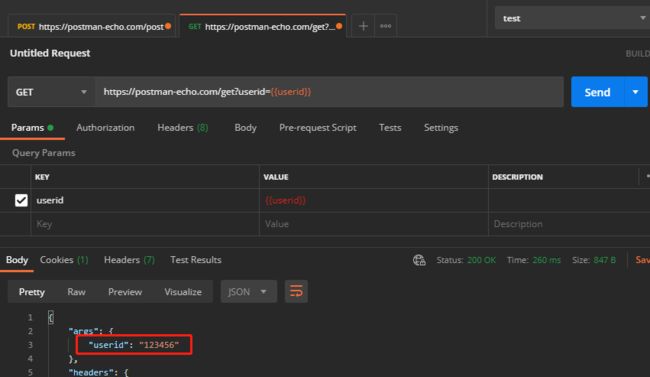
Task: Select the Pretty view button
Action: click(32, 292)
